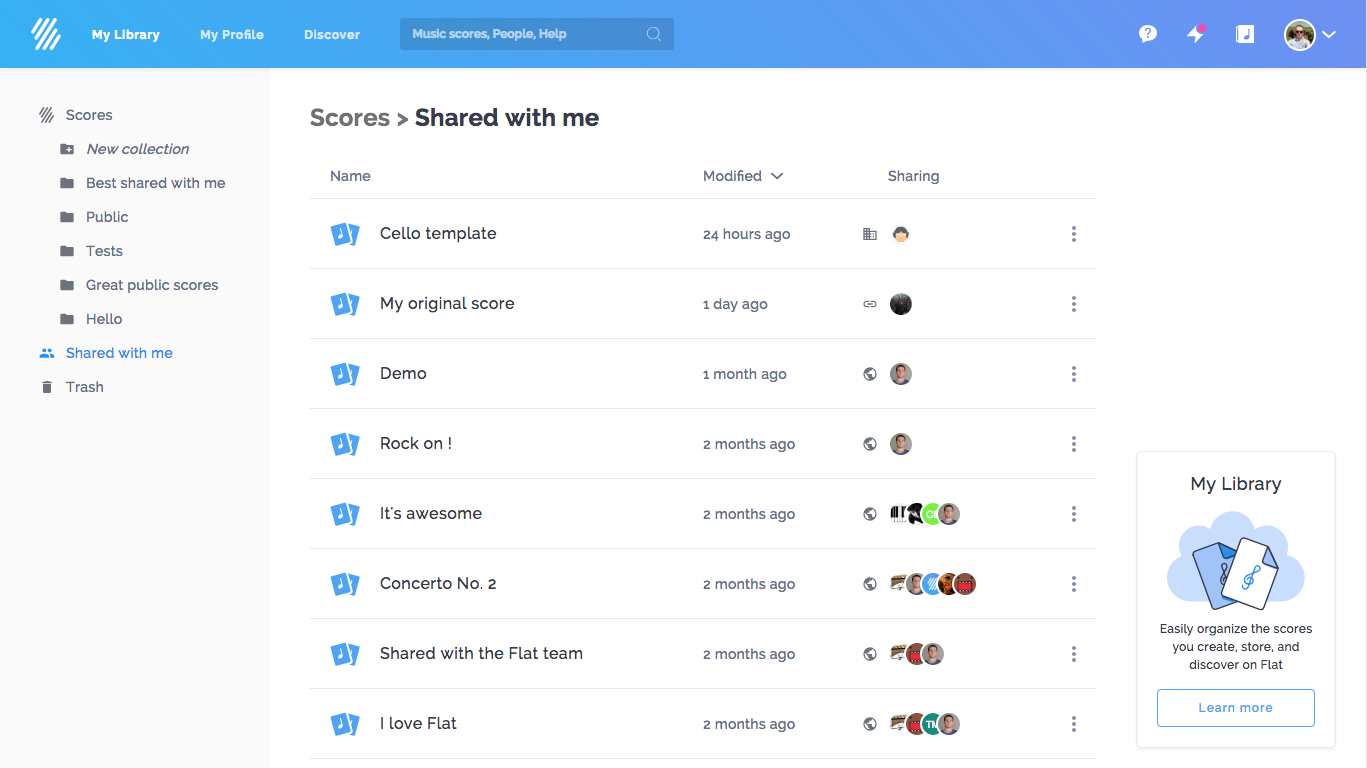This screenshot has width=1367, height=768.
Task: Open Trash in the sidebar
Action: coord(85,387)
